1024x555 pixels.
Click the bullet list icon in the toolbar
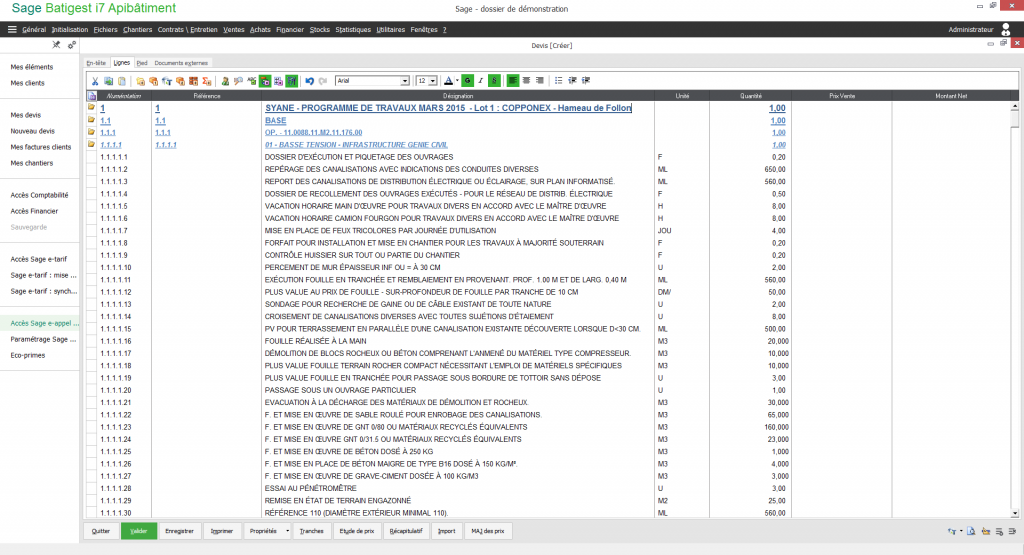(x=558, y=81)
